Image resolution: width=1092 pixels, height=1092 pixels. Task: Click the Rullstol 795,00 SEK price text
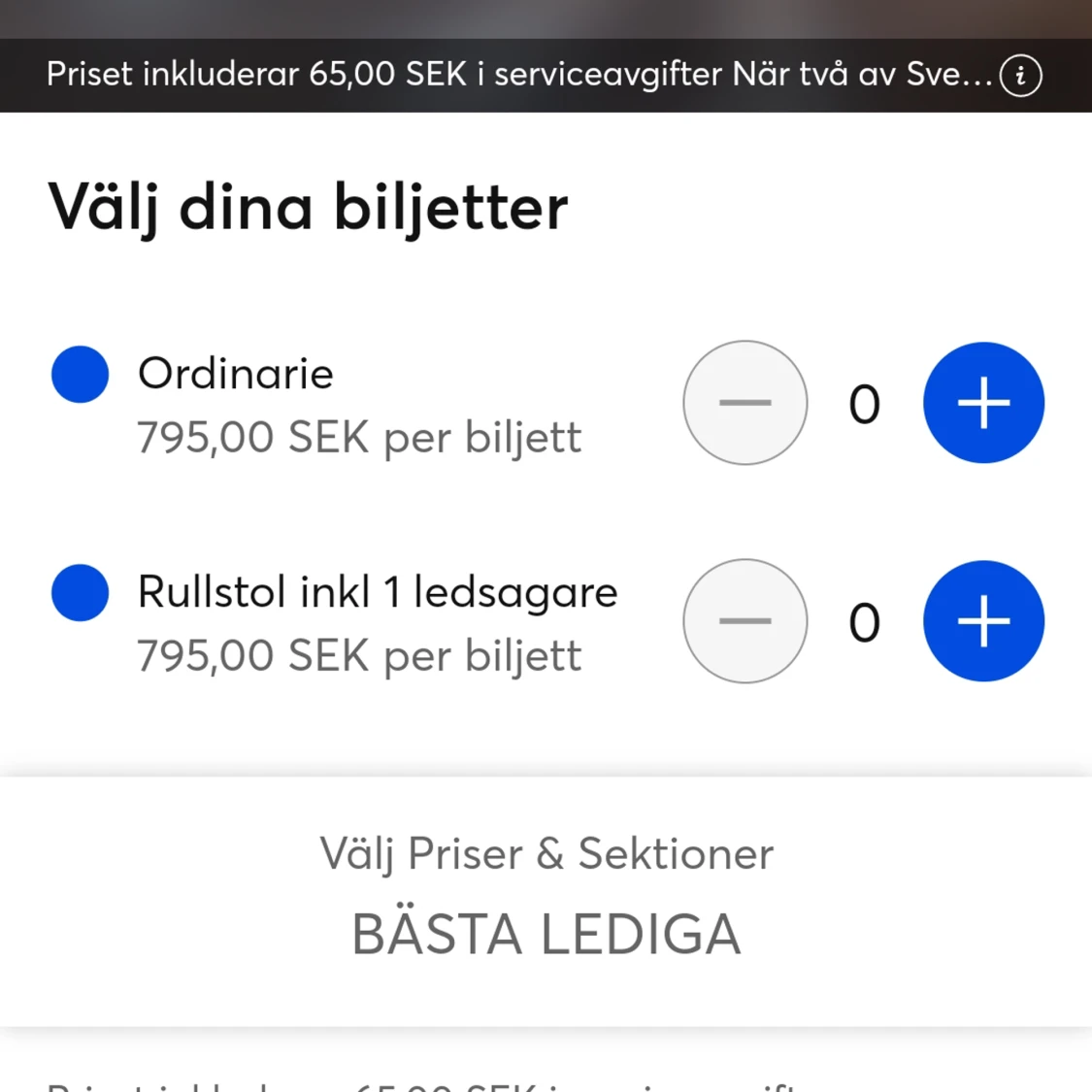coord(359,656)
